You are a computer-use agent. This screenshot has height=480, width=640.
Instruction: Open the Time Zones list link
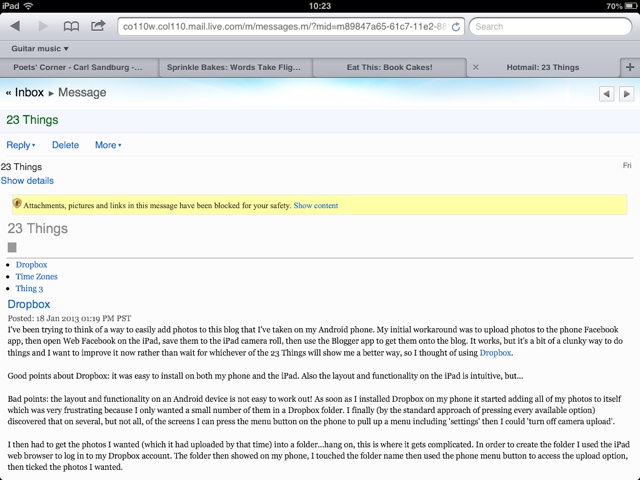point(36,276)
